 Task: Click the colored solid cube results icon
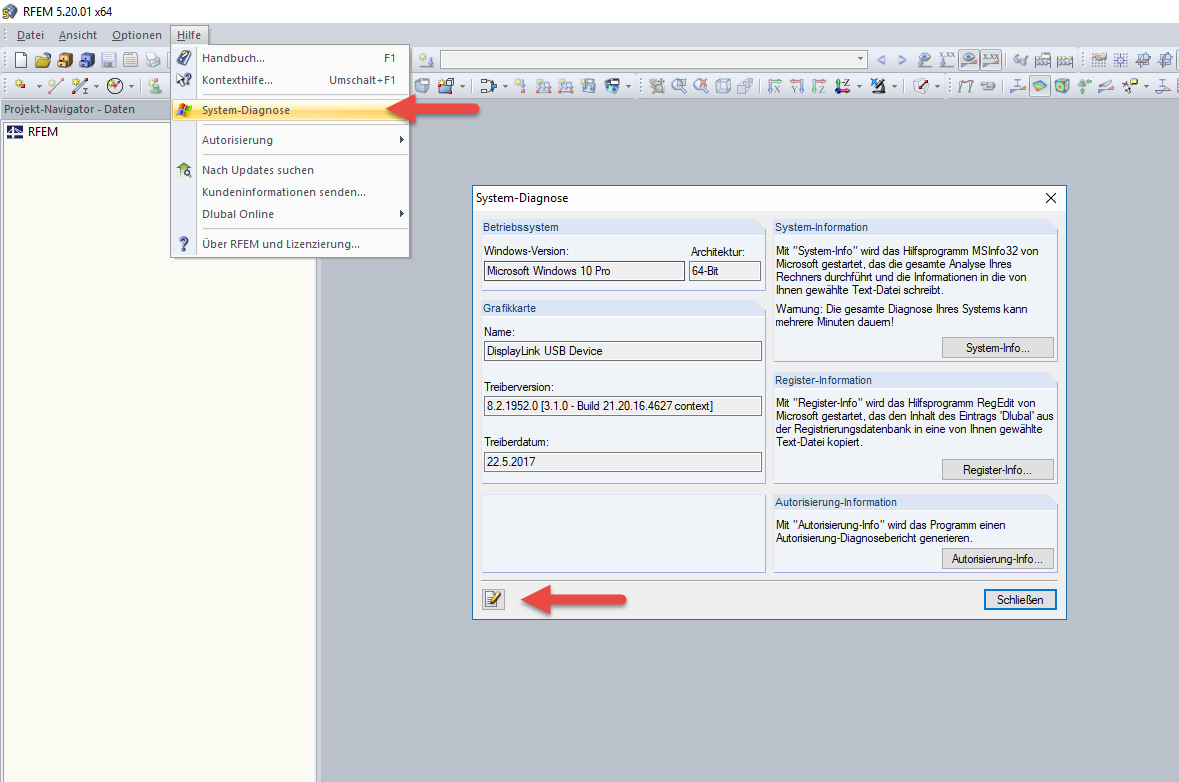[x=1062, y=86]
